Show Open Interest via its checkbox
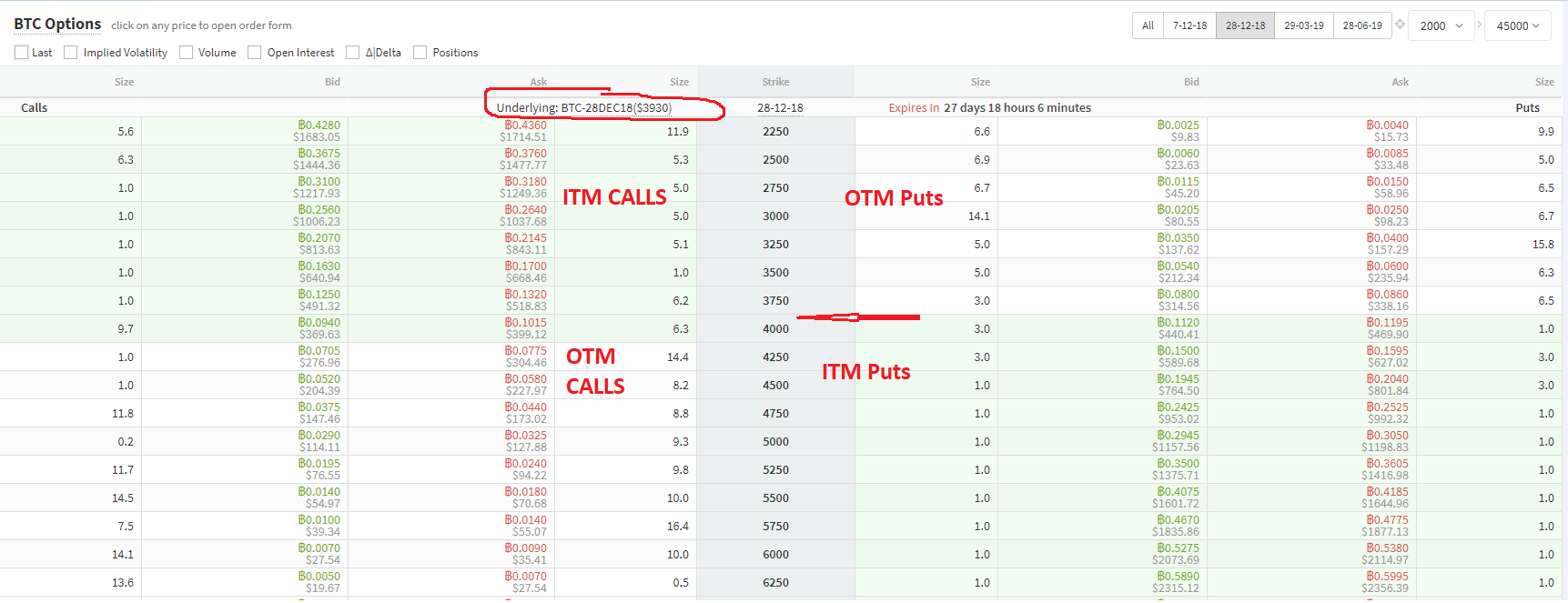This screenshot has height=603, width=1568. (255, 53)
